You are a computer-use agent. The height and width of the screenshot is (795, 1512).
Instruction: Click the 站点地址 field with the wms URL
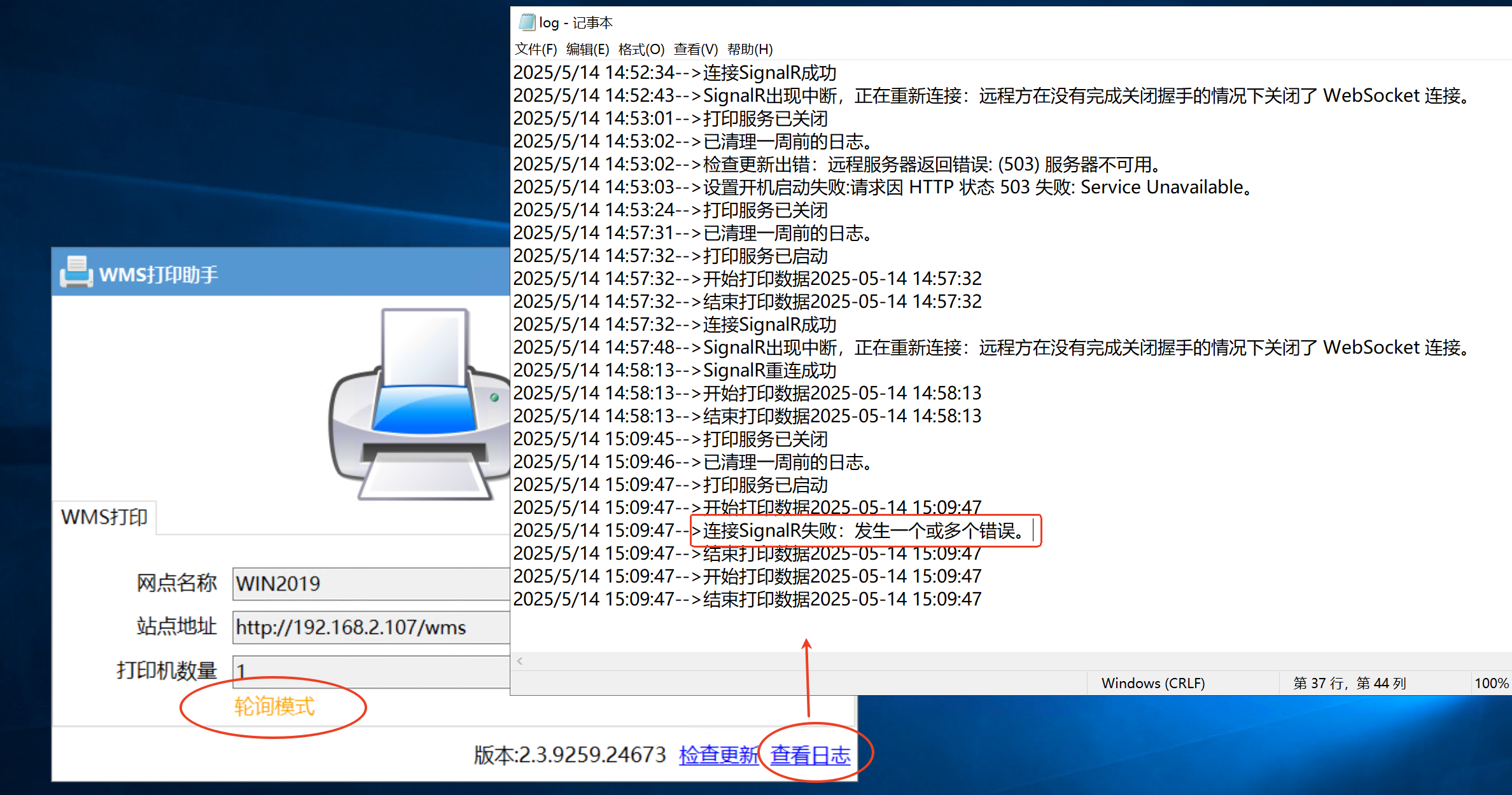pyautogui.click(x=372, y=627)
